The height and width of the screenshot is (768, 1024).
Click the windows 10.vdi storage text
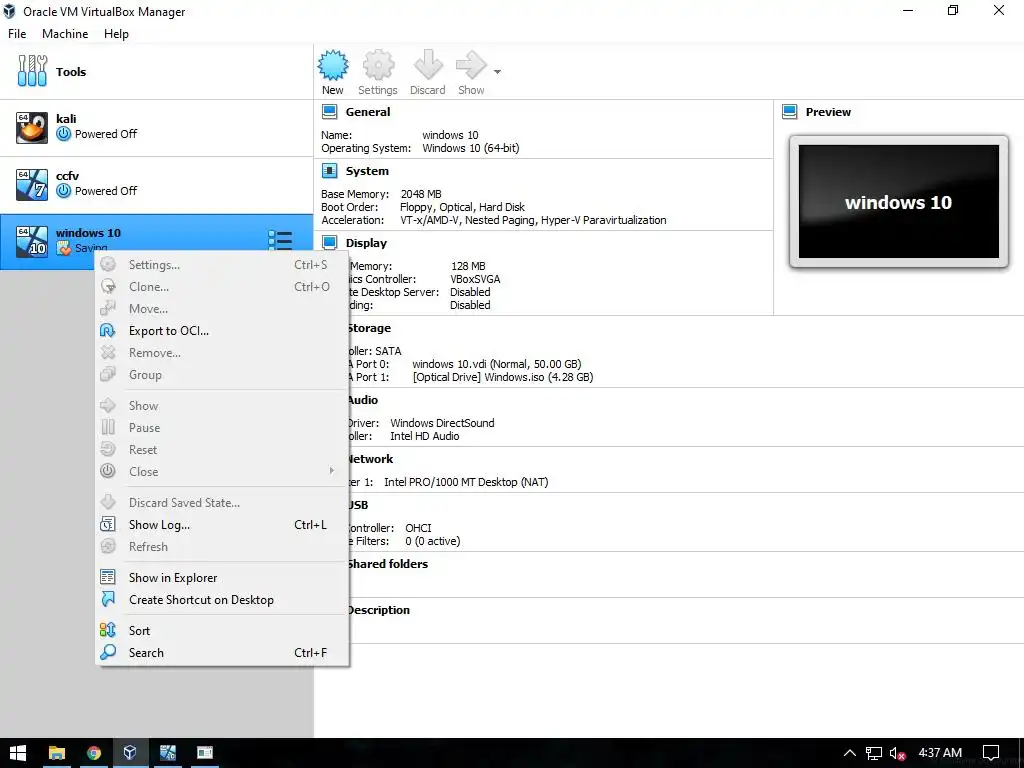pyautogui.click(x=496, y=364)
